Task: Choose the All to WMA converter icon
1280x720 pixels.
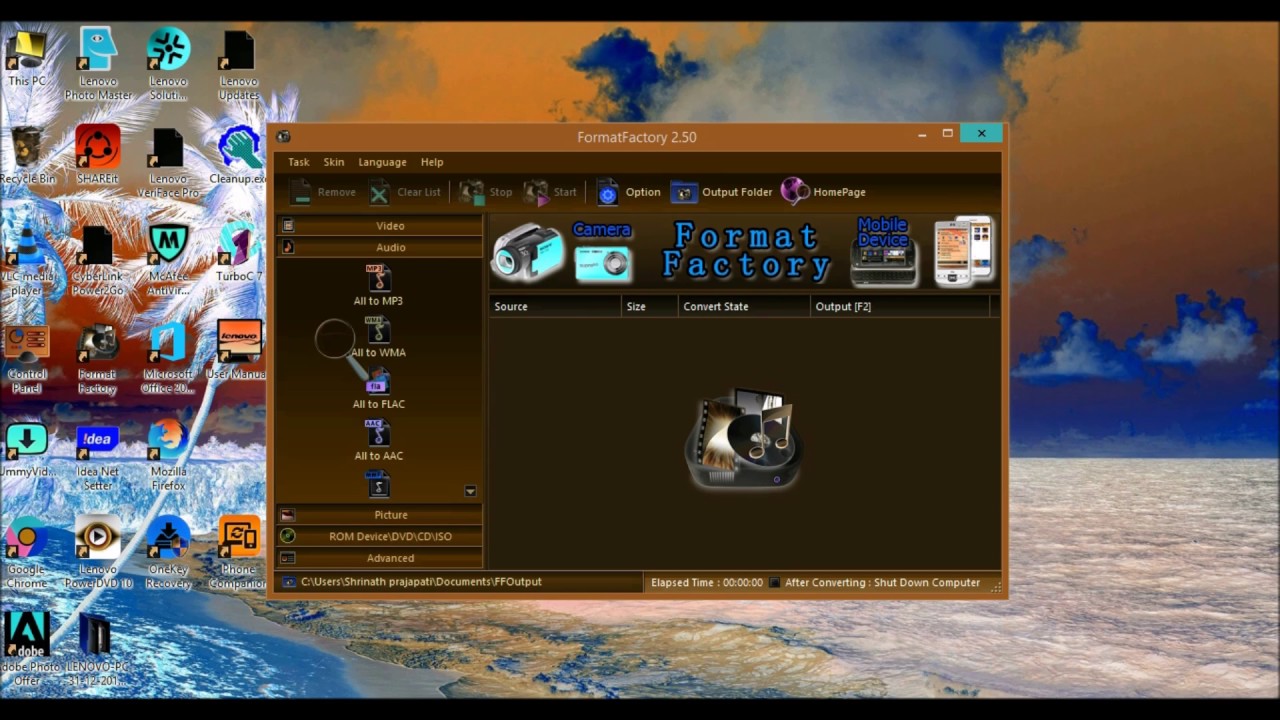Action: [x=377, y=330]
